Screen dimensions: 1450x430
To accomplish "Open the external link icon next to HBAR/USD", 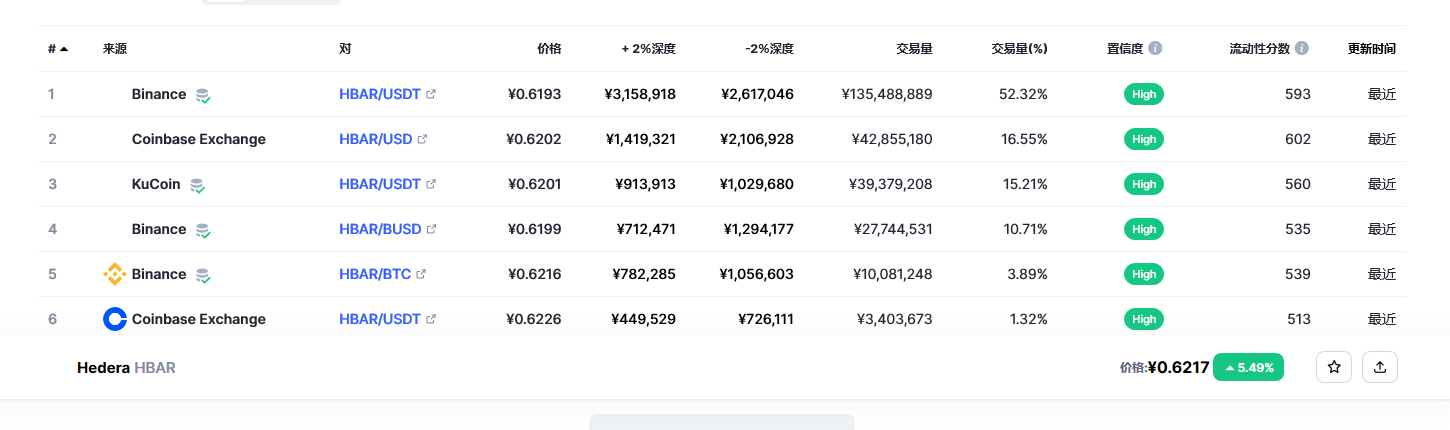I will tap(422, 139).
